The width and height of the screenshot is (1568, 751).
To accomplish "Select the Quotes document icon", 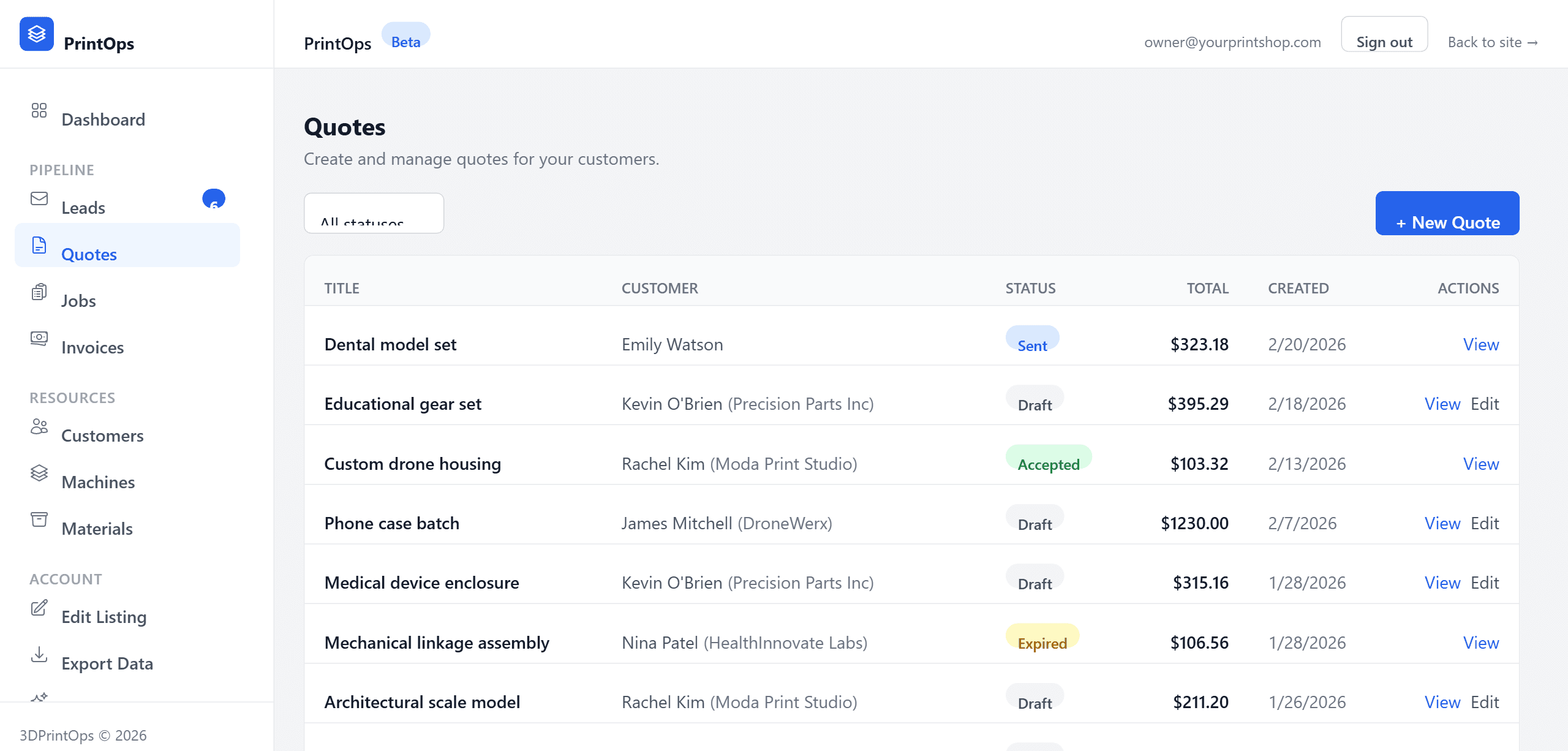I will (39, 245).
